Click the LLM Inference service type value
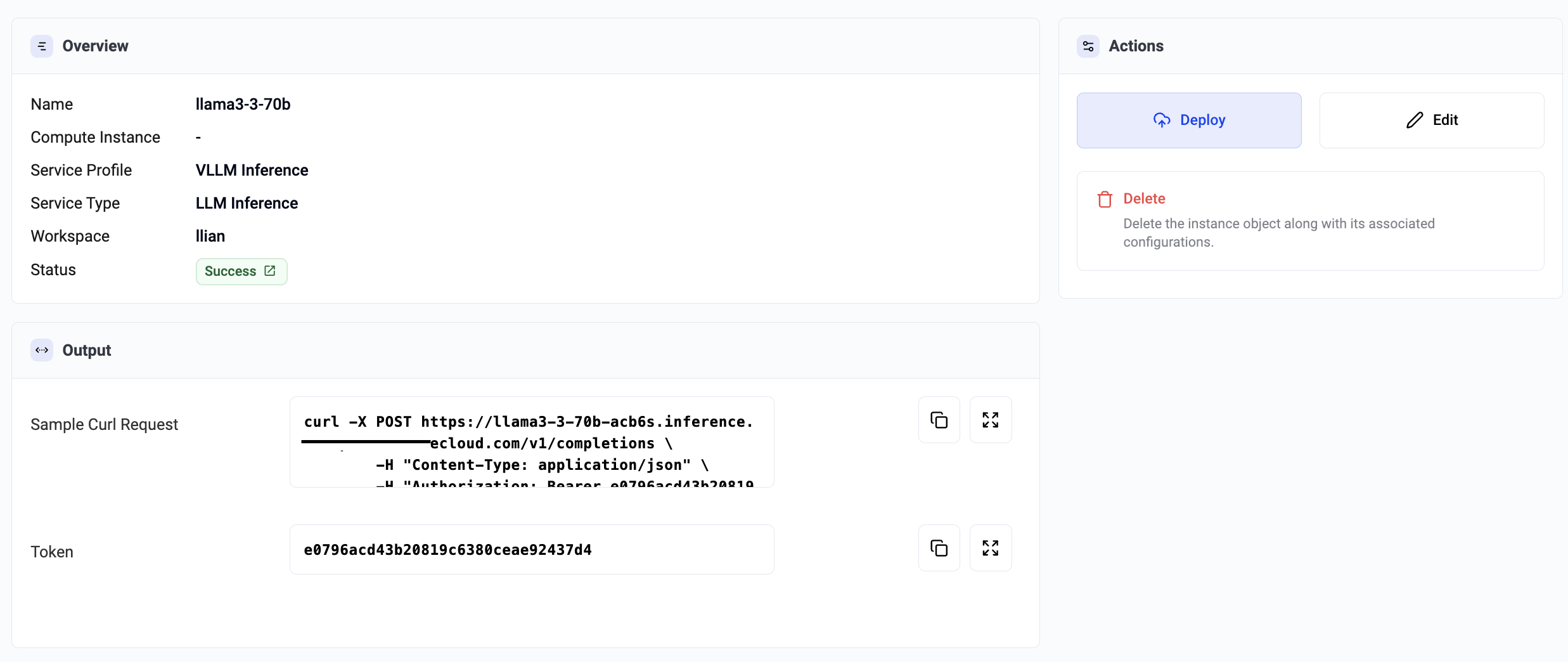 point(247,203)
